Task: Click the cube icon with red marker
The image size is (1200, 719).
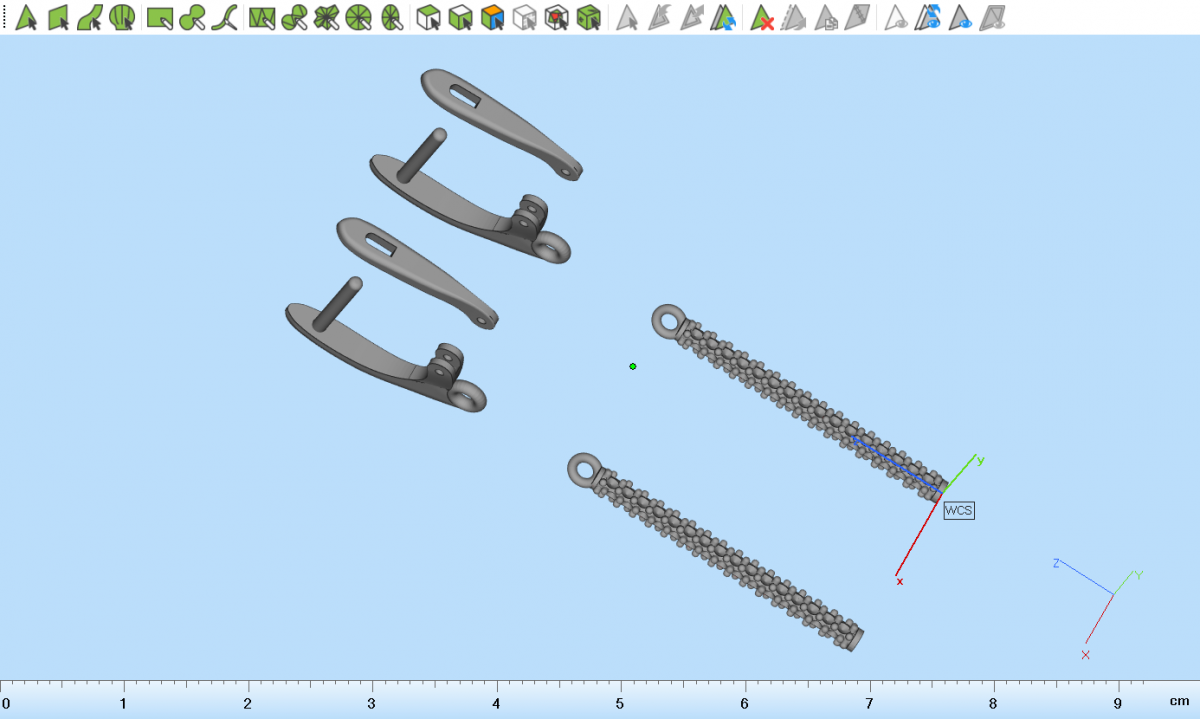Action: [557, 17]
